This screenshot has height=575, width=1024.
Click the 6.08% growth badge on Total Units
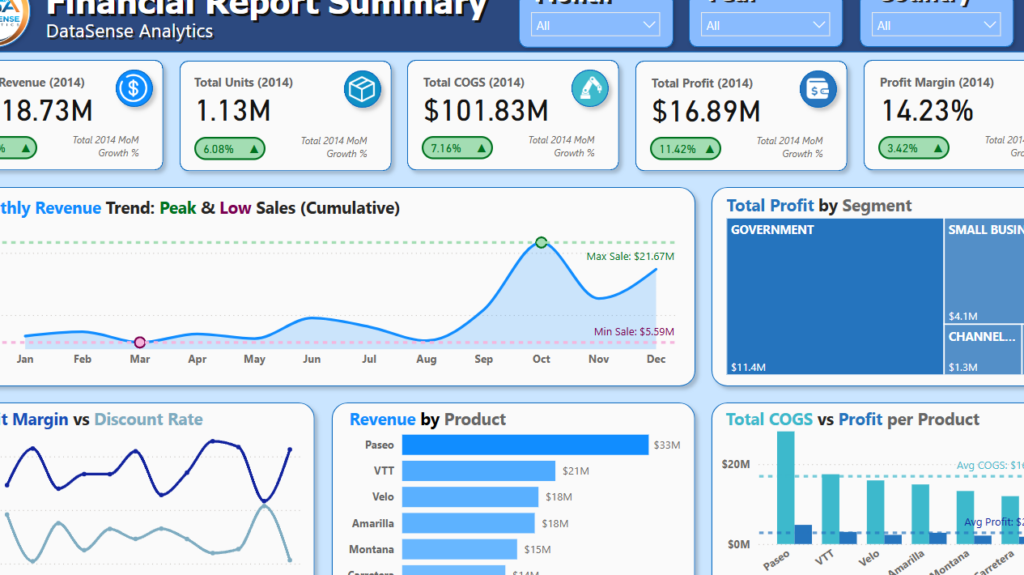click(x=230, y=149)
